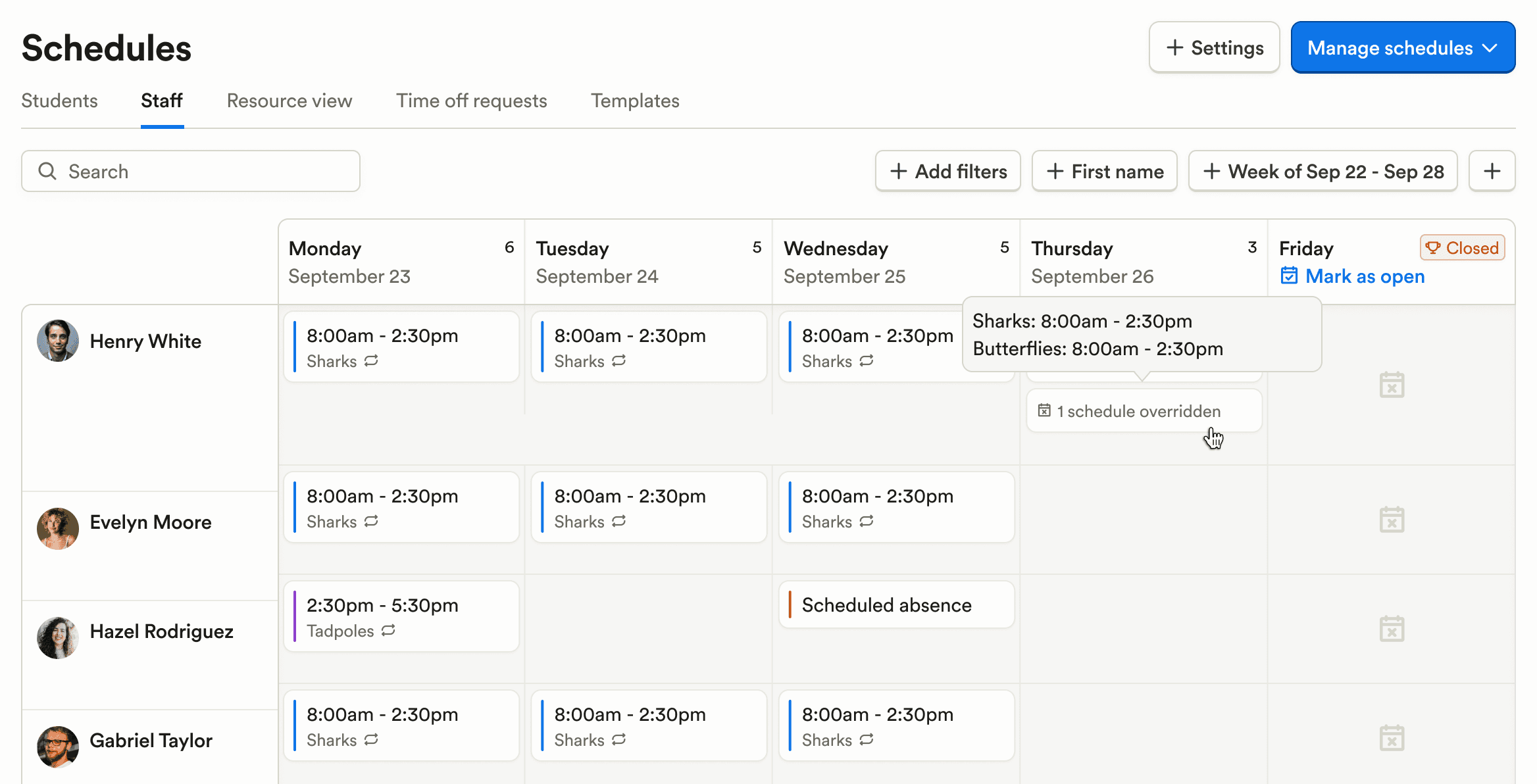Switch to the Students tab

59,101
